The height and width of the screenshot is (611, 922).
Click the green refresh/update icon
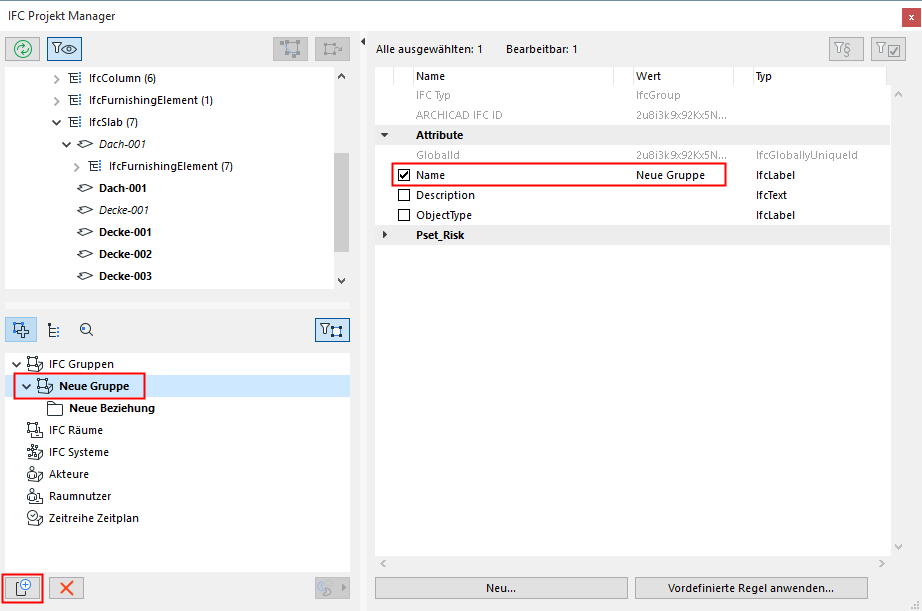pyautogui.click(x=22, y=49)
